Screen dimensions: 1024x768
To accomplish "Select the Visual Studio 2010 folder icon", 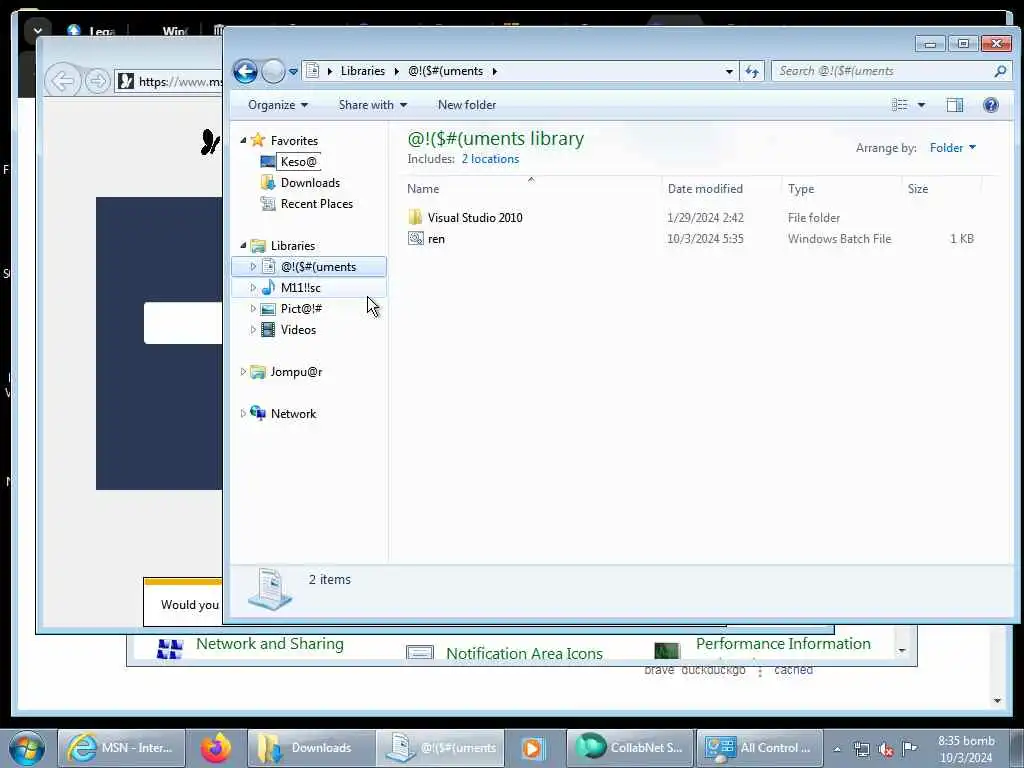I will [415, 217].
